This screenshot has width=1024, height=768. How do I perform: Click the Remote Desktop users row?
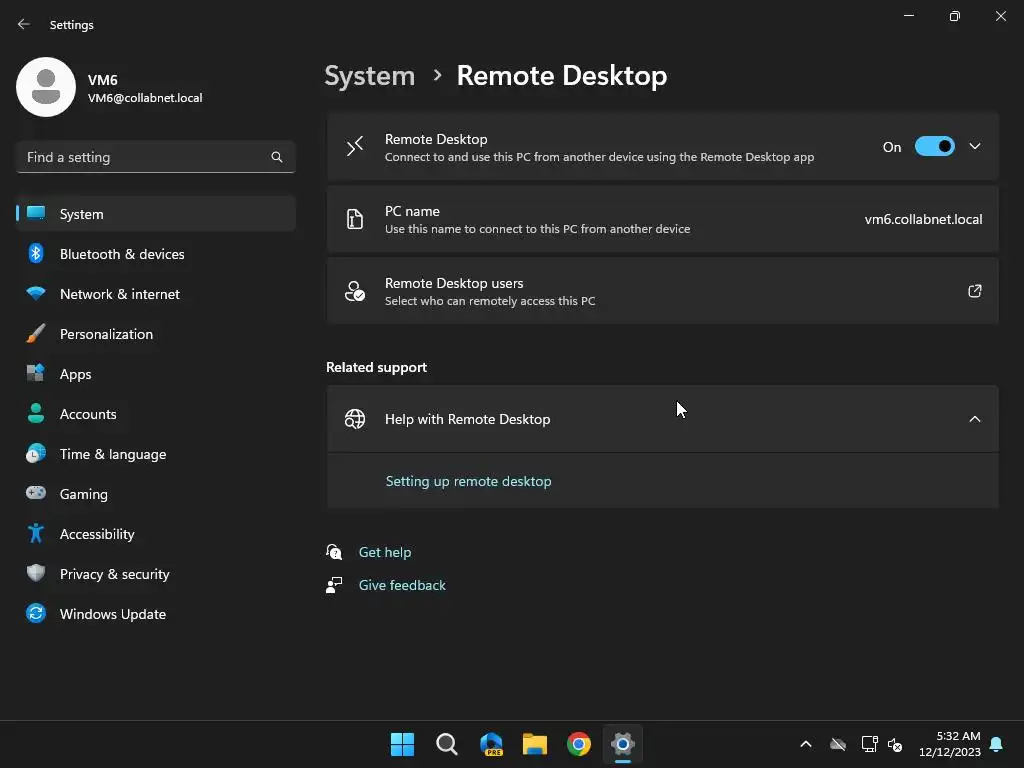663,291
